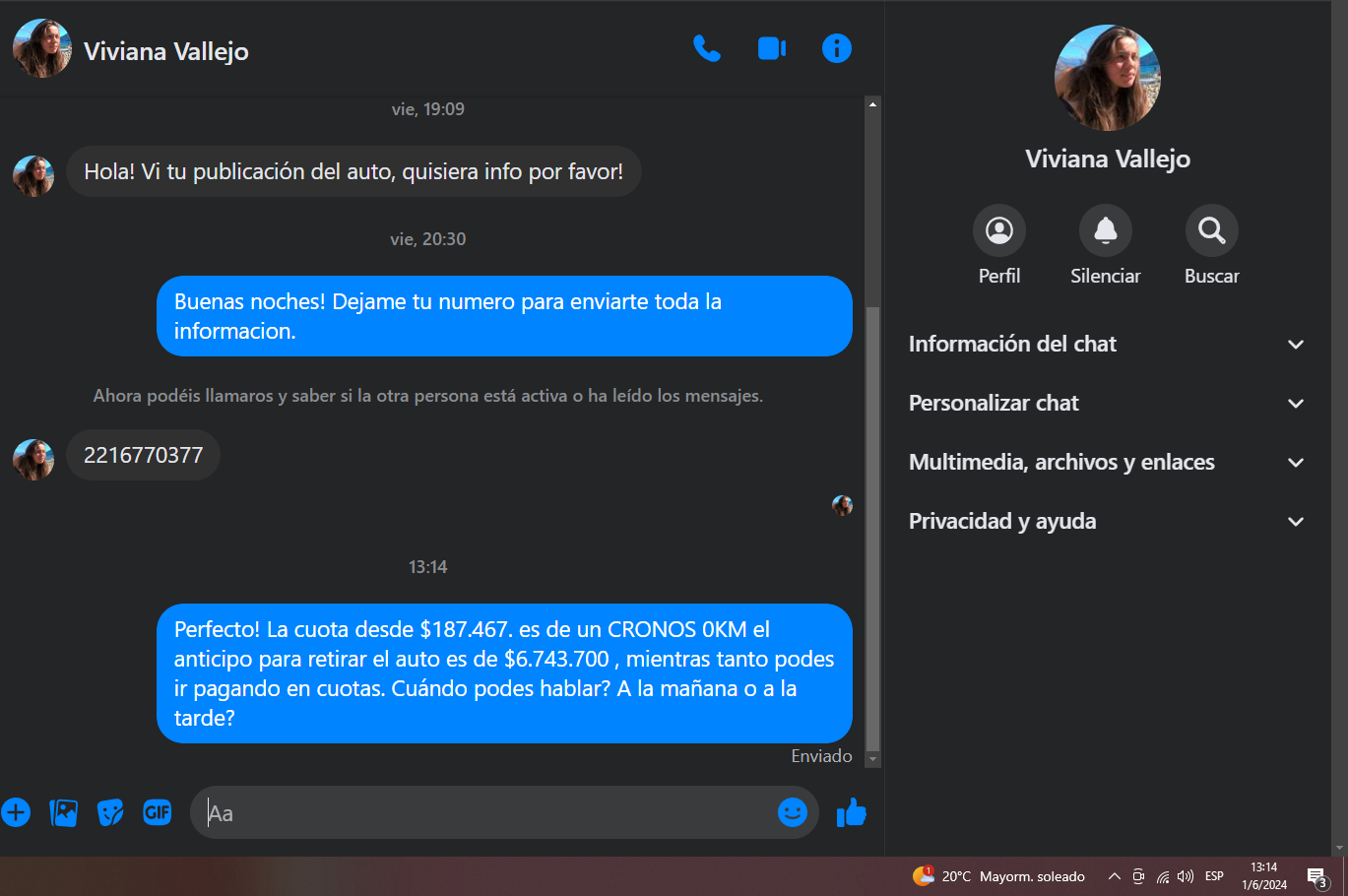The image size is (1348, 896).
Task: Open Viviana's Perfil button
Action: pos(999,245)
